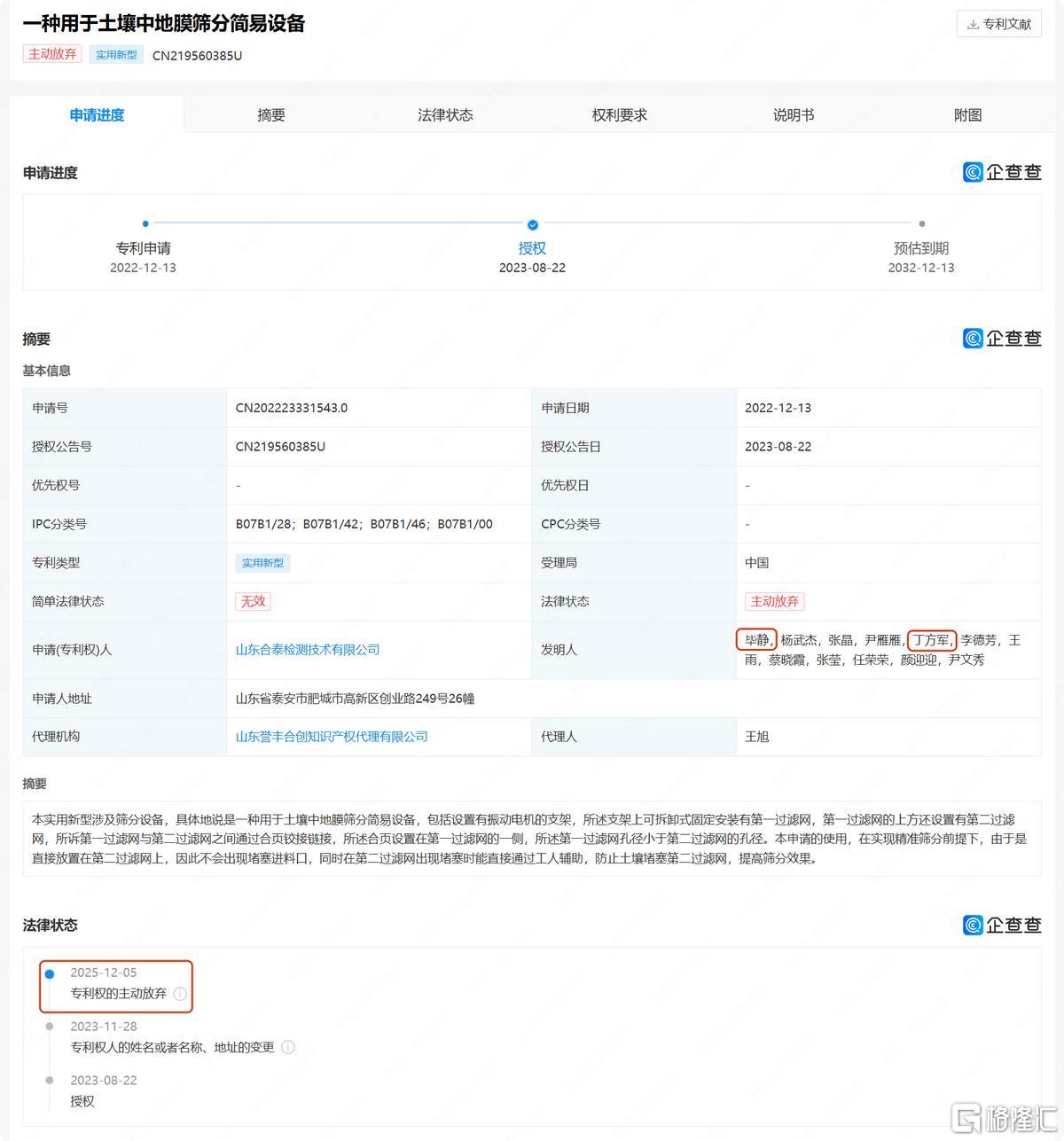Select the 权利要求 tab
The image size is (1064, 1141).
620,115
